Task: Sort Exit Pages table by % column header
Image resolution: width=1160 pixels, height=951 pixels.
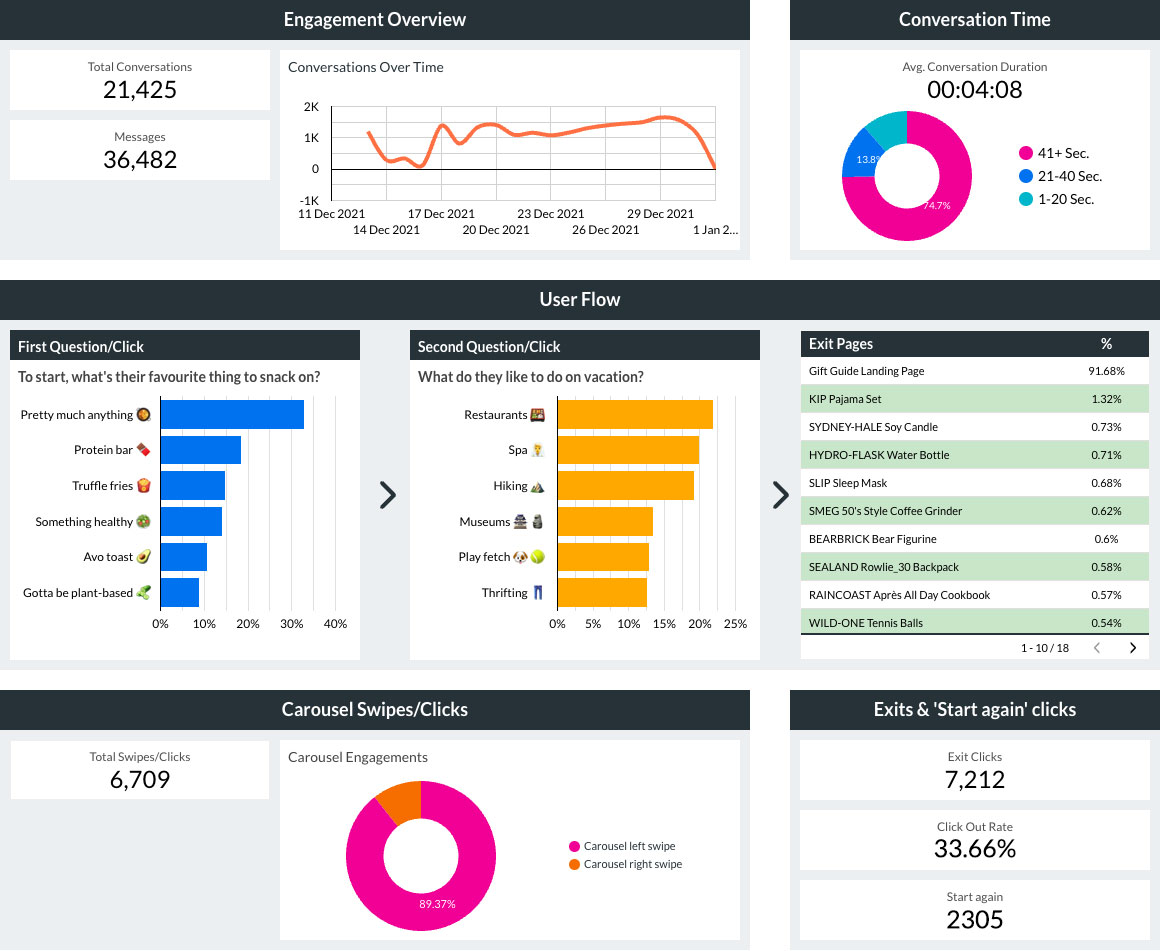Action: click(1106, 343)
